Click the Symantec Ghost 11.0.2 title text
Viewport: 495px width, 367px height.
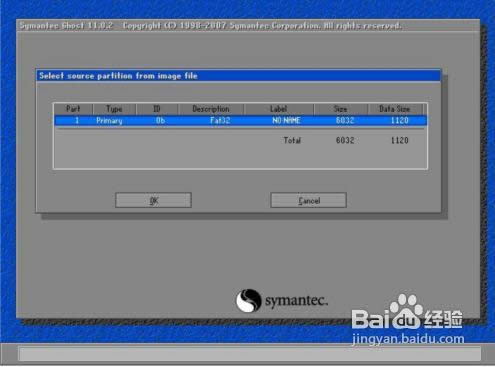click(x=66, y=26)
